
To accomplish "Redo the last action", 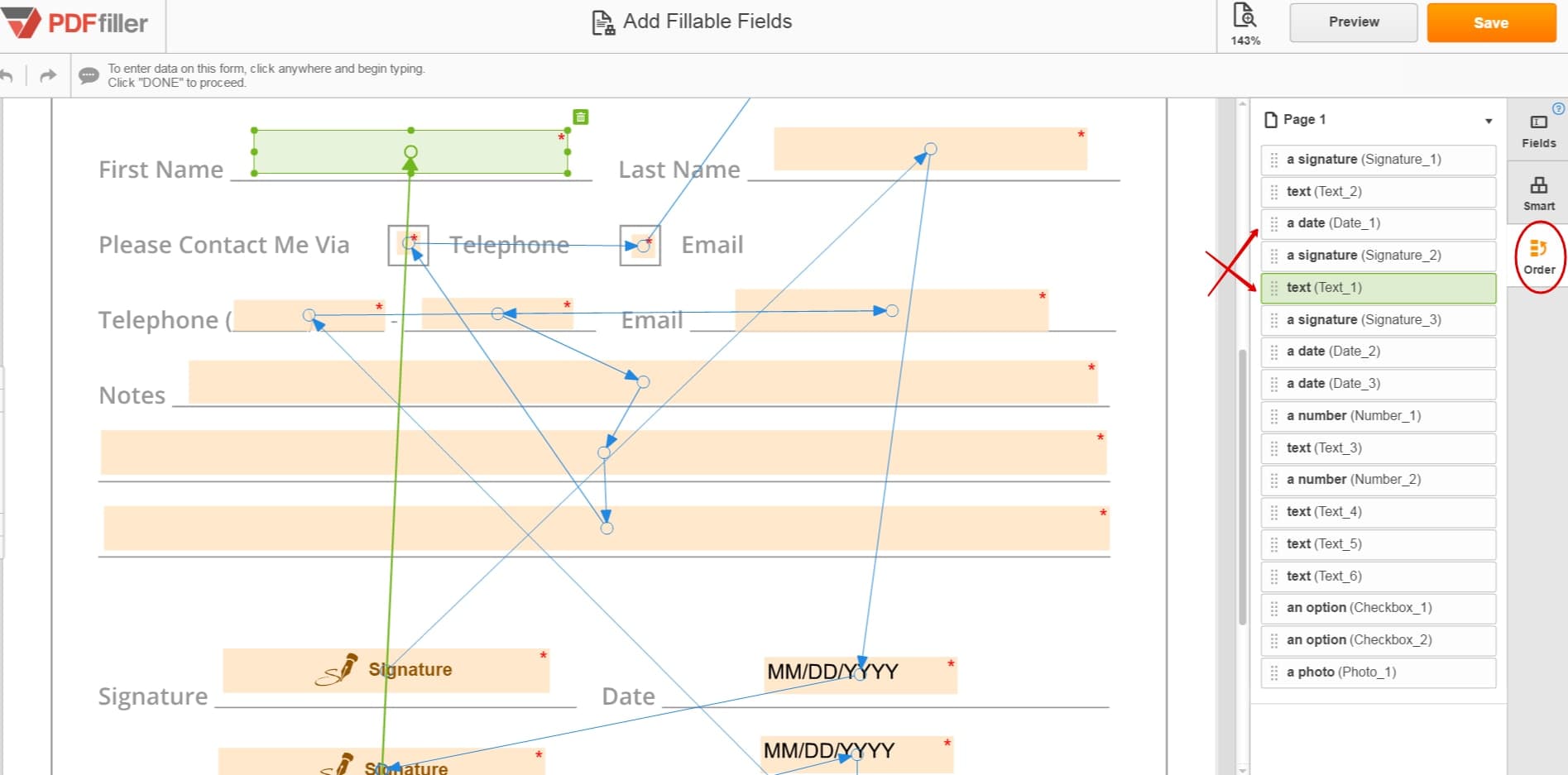I will click(x=48, y=76).
